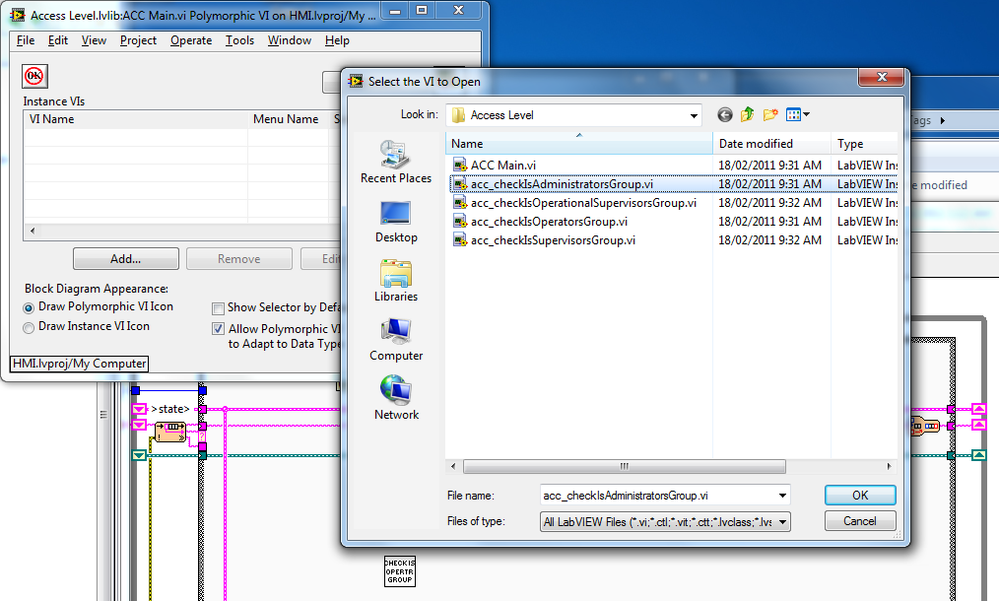Click the CHECK IS OPERTR GROUP VI icon
999x601 pixels.
399,571
